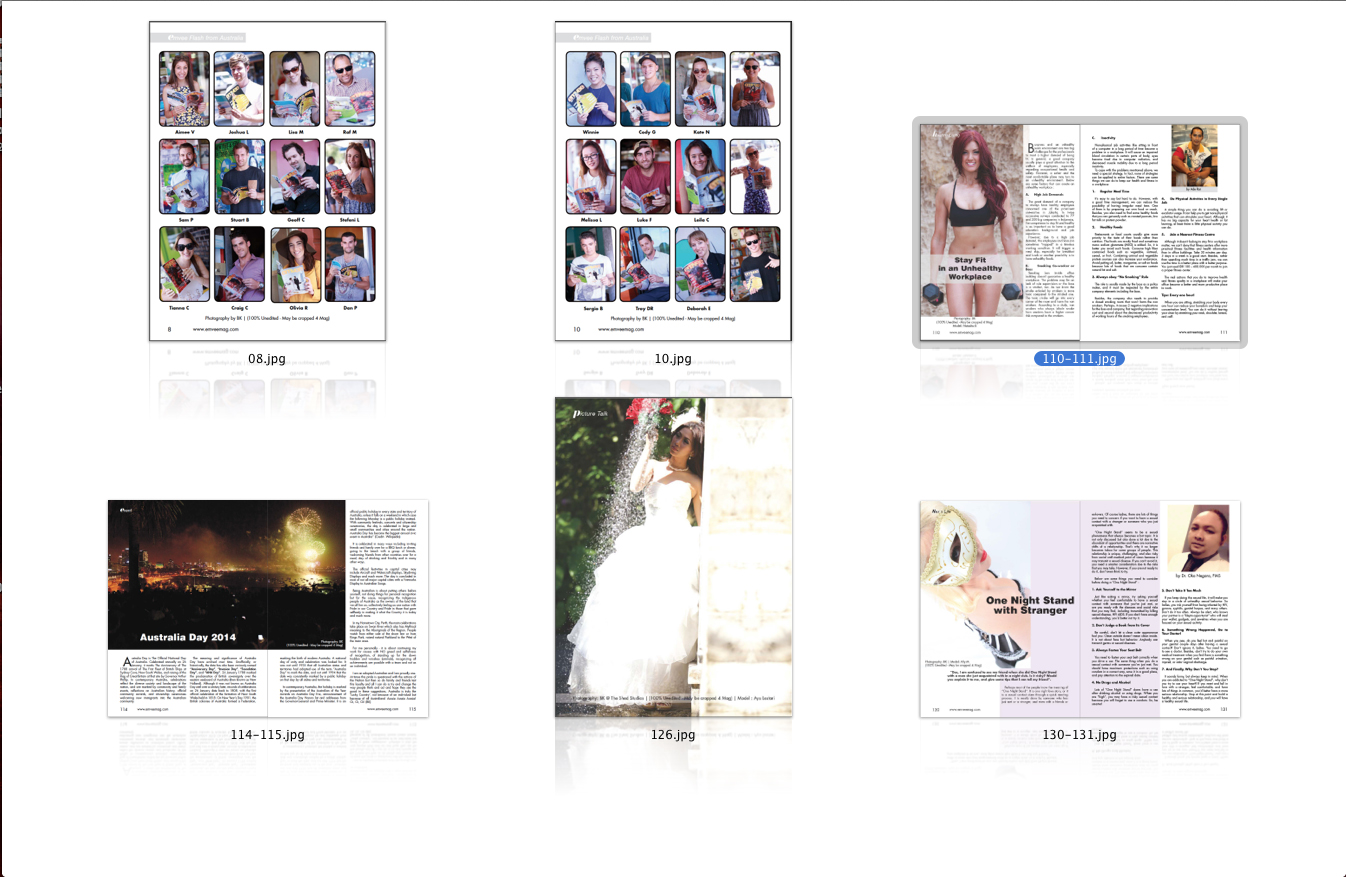Click the 08.jpg filename label
Viewport: 1346px width, 877px height.
267,358
